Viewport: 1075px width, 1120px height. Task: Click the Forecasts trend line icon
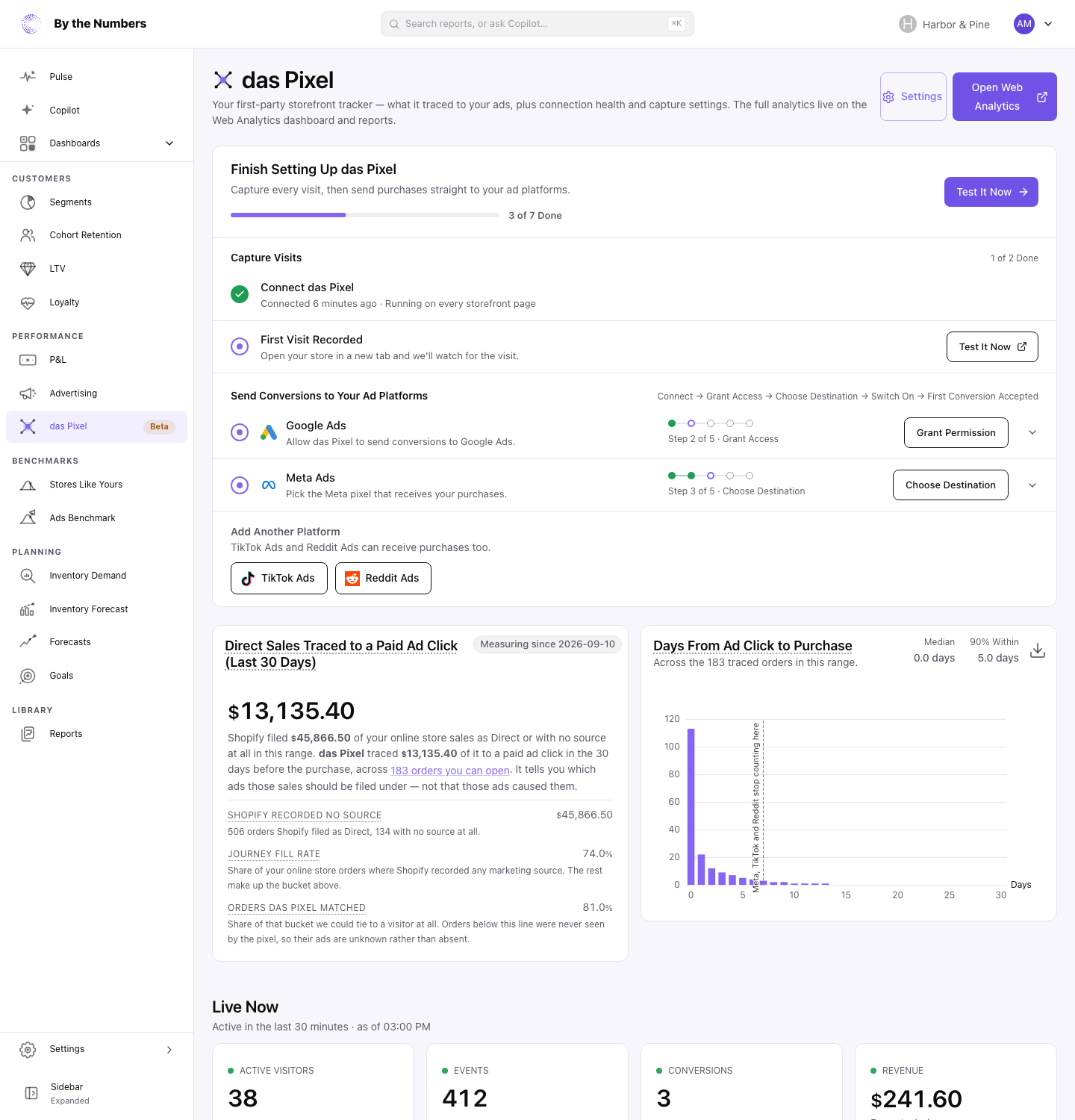(x=28, y=642)
